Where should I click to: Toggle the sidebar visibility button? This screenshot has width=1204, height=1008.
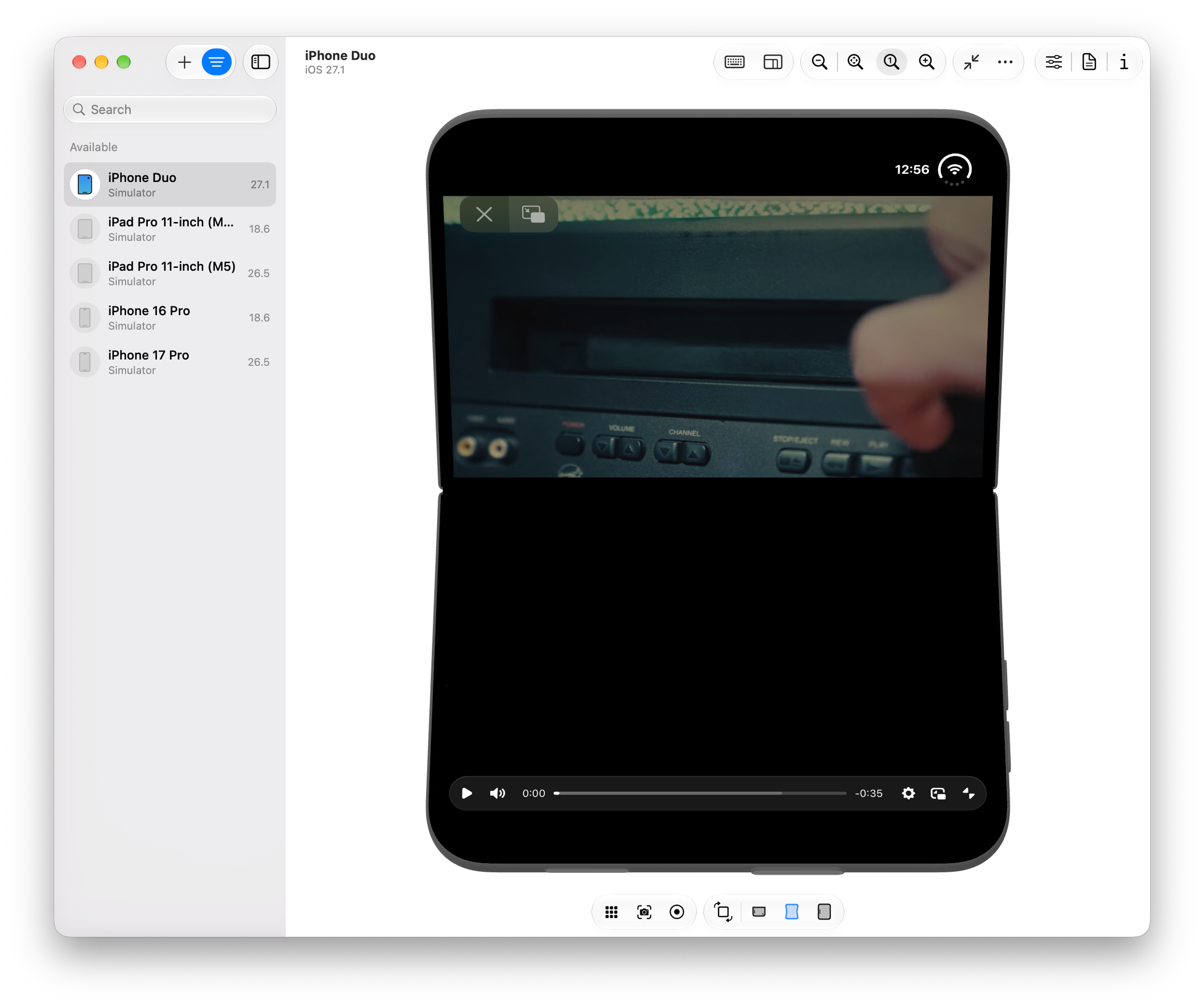[x=261, y=62]
